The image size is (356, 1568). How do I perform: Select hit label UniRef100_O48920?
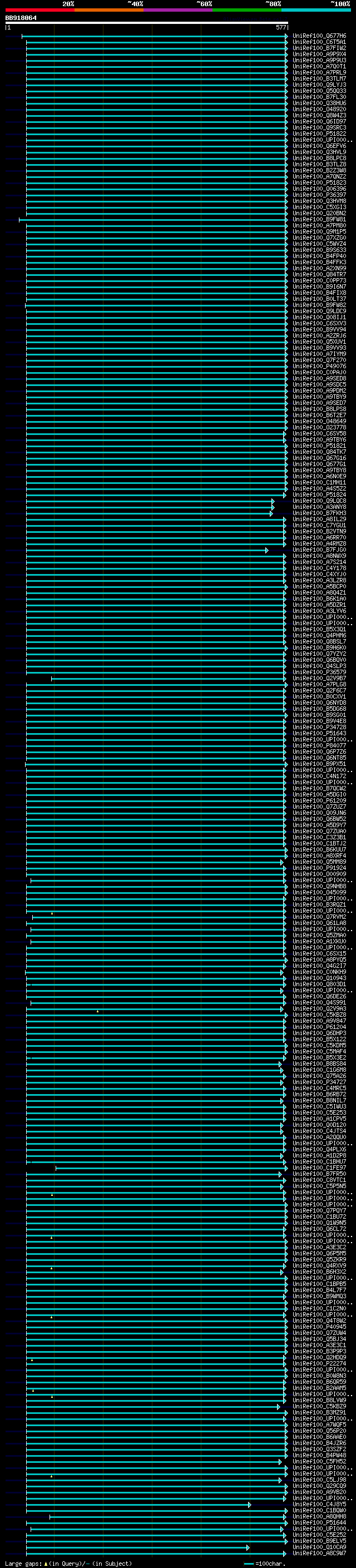(319, 110)
